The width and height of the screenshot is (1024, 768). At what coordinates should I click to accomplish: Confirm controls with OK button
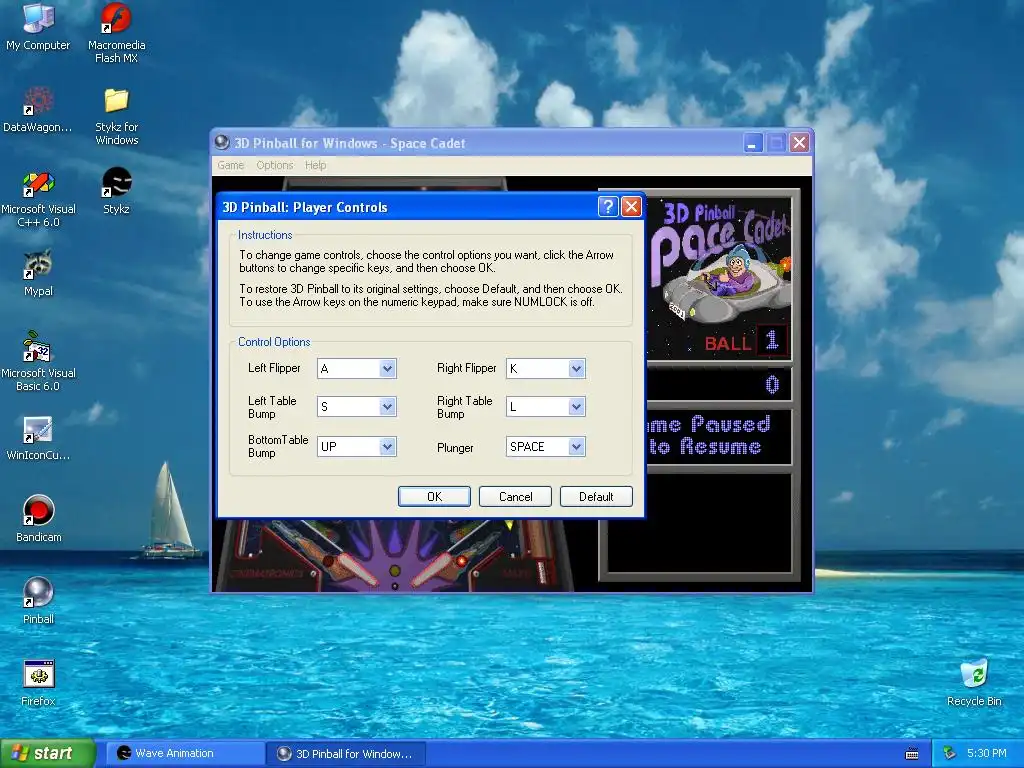click(x=434, y=496)
